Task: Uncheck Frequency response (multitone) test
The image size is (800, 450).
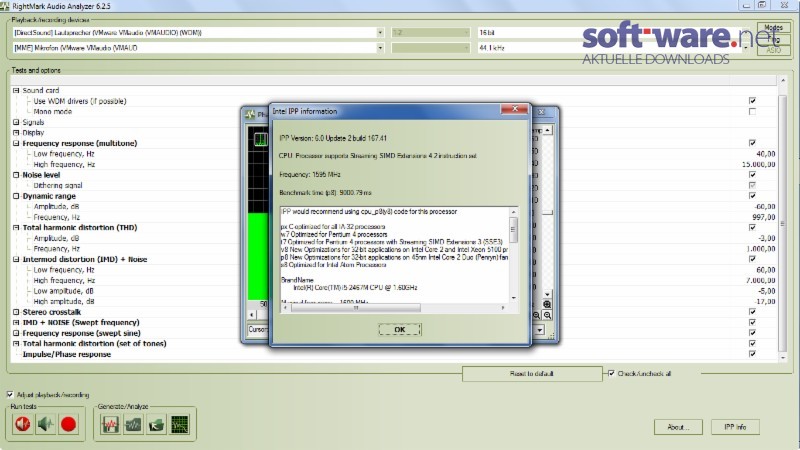Action: tap(752, 143)
